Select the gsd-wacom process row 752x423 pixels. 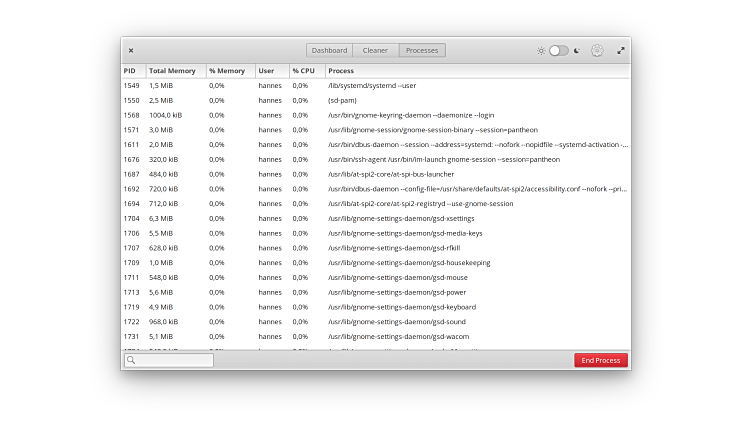click(401, 337)
